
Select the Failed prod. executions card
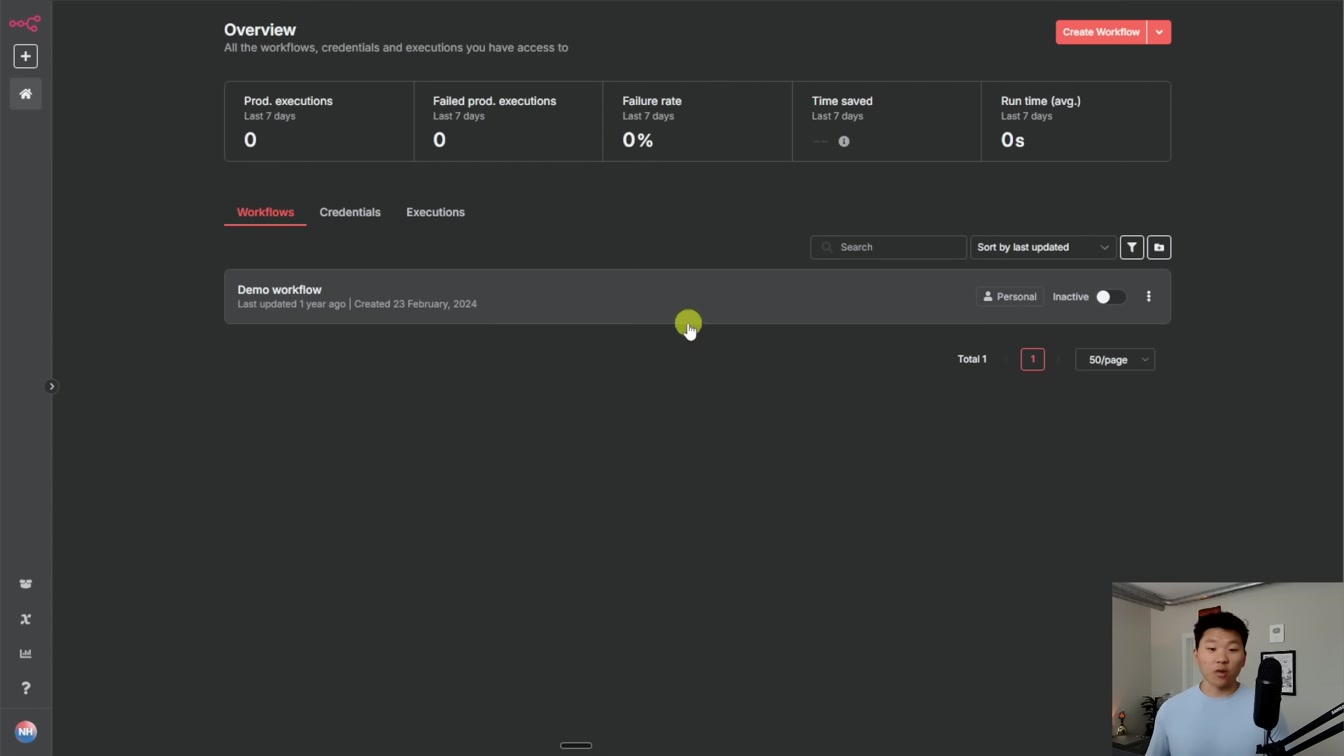tap(508, 121)
